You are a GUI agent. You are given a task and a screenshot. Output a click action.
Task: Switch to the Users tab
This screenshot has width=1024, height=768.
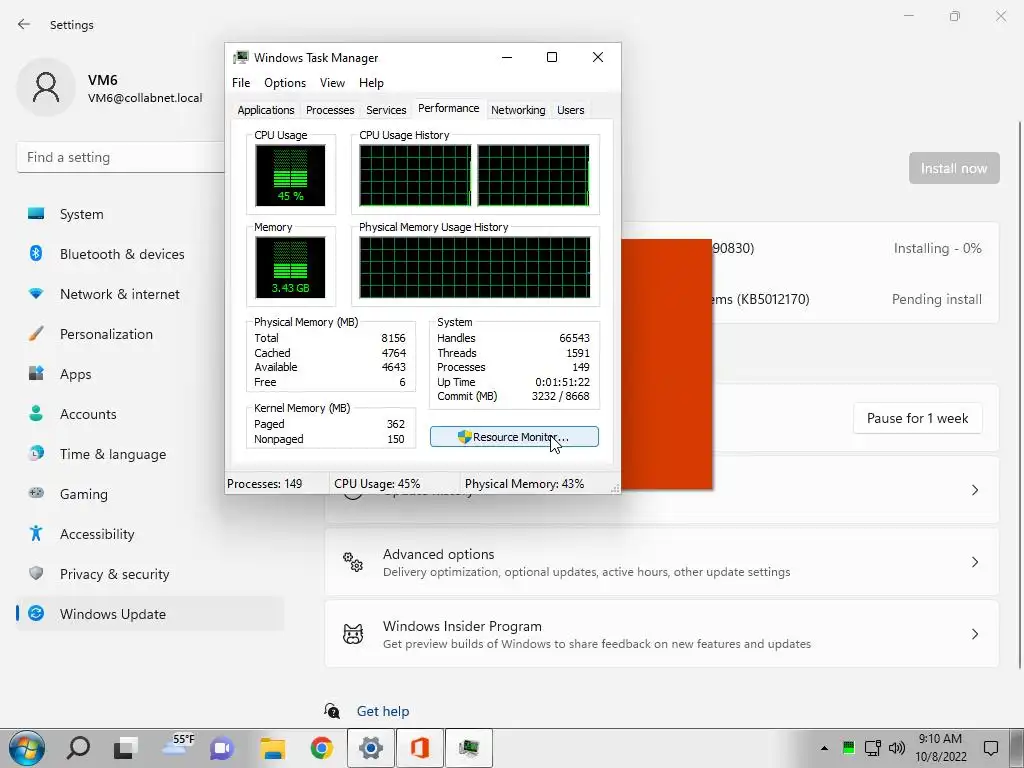tap(570, 110)
